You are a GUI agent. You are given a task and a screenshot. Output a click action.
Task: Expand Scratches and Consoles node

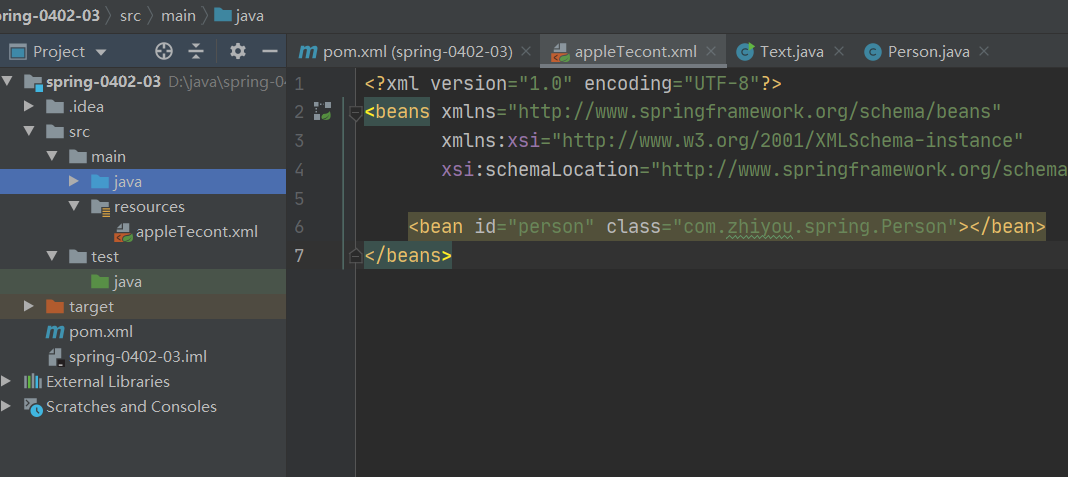pyautogui.click(x=7, y=407)
